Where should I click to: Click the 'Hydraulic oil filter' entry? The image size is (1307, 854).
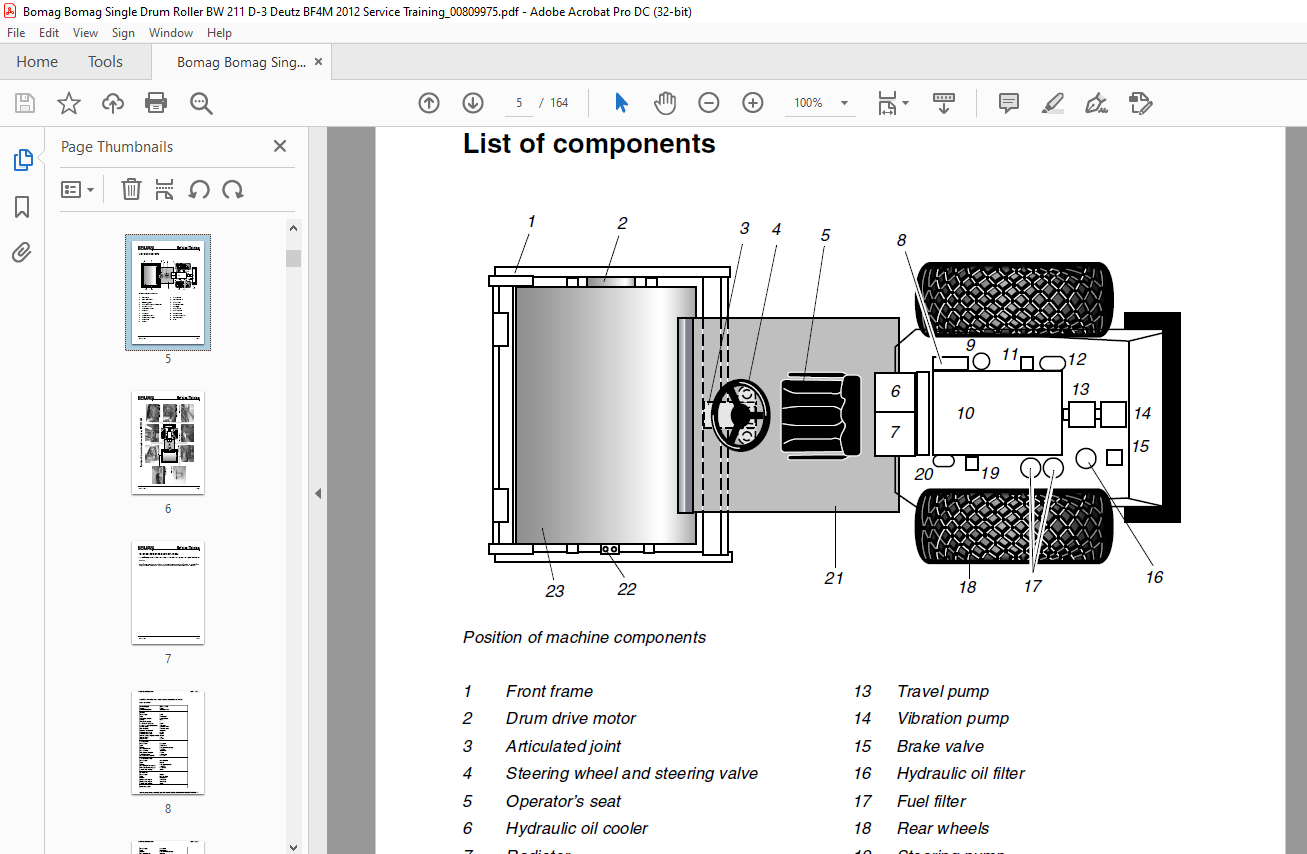(961, 774)
